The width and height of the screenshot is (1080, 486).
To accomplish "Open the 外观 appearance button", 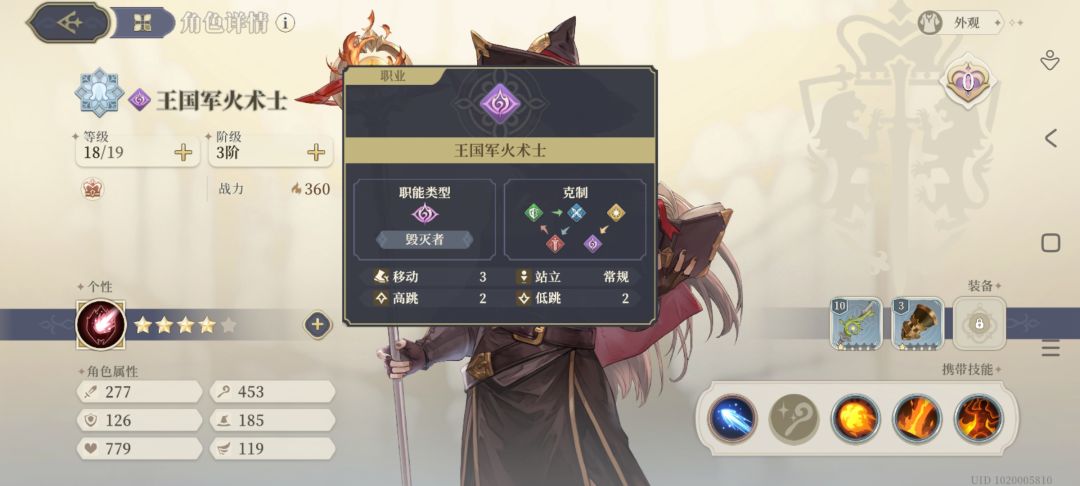I will [959, 23].
